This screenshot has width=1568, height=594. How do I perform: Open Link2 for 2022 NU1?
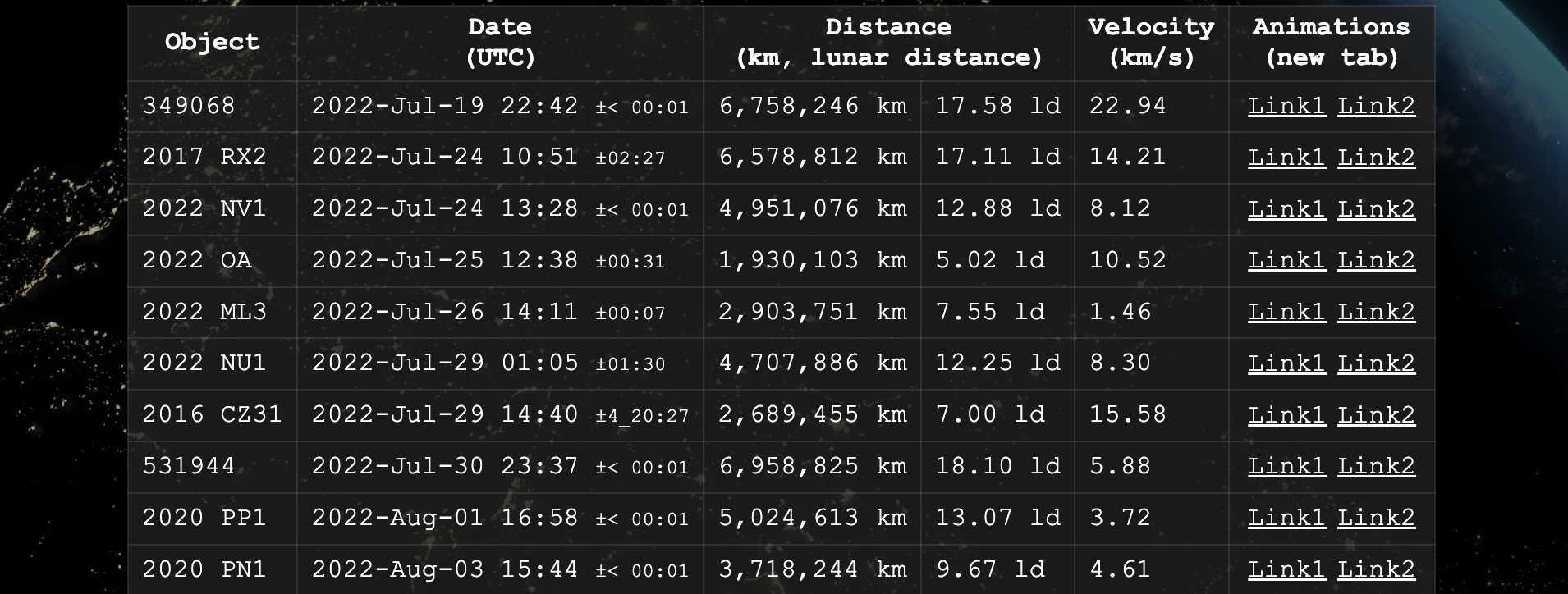click(1376, 363)
